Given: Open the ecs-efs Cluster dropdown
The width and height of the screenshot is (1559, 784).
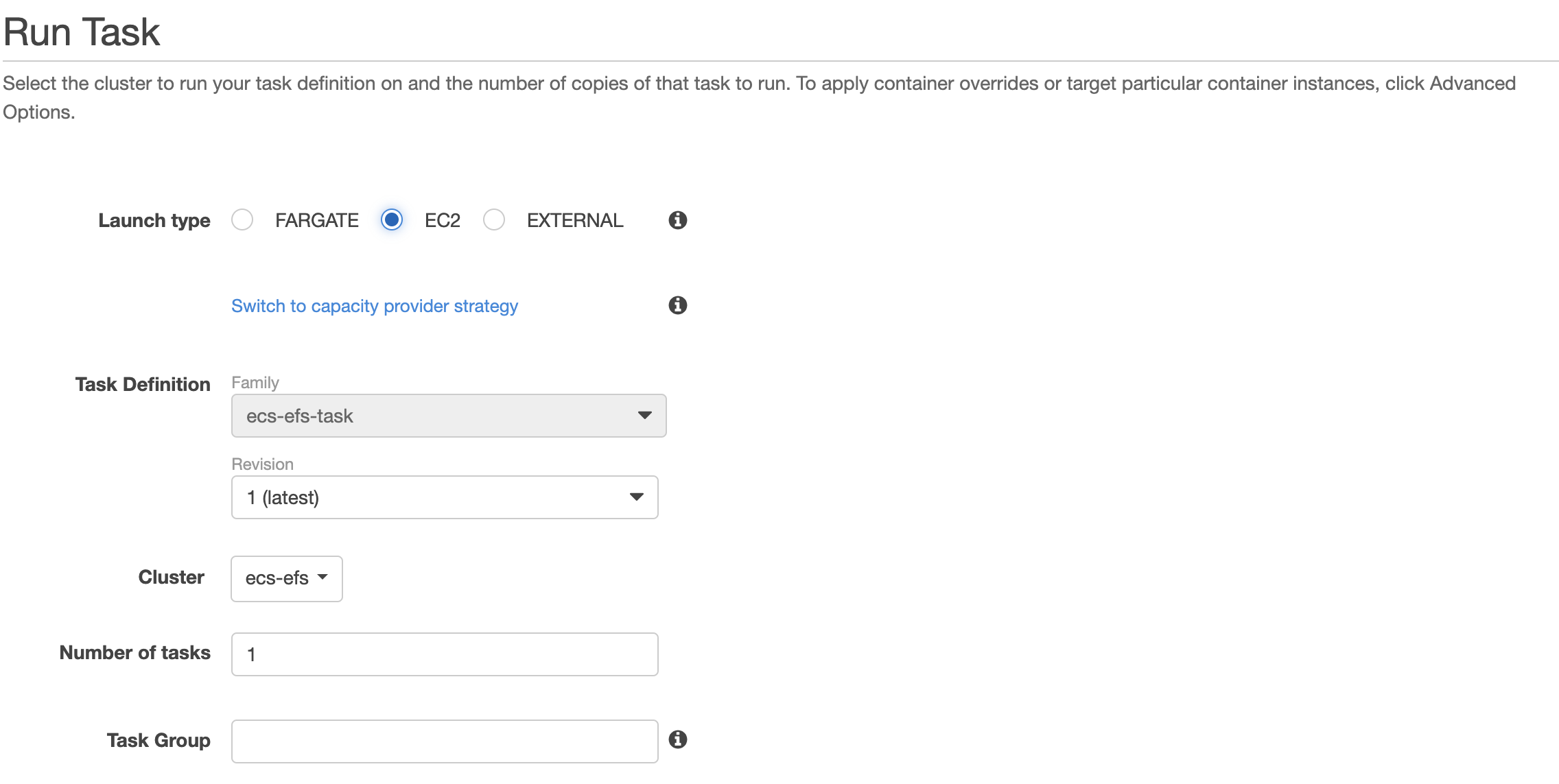Looking at the screenshot, I should tap(287, 578).
